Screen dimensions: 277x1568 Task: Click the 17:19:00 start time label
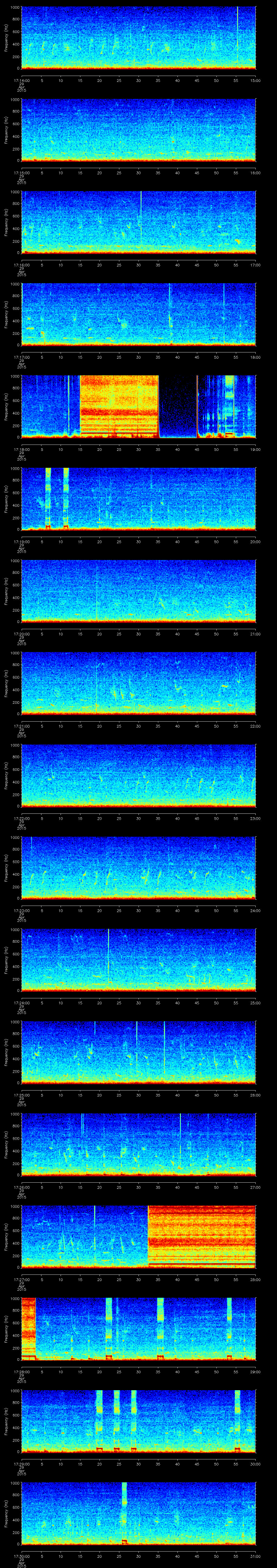coord(21,542)
